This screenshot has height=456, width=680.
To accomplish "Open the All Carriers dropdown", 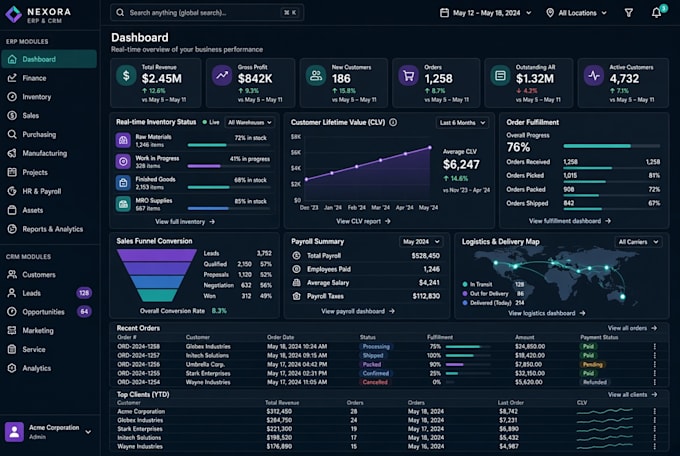I will point(638,242).
